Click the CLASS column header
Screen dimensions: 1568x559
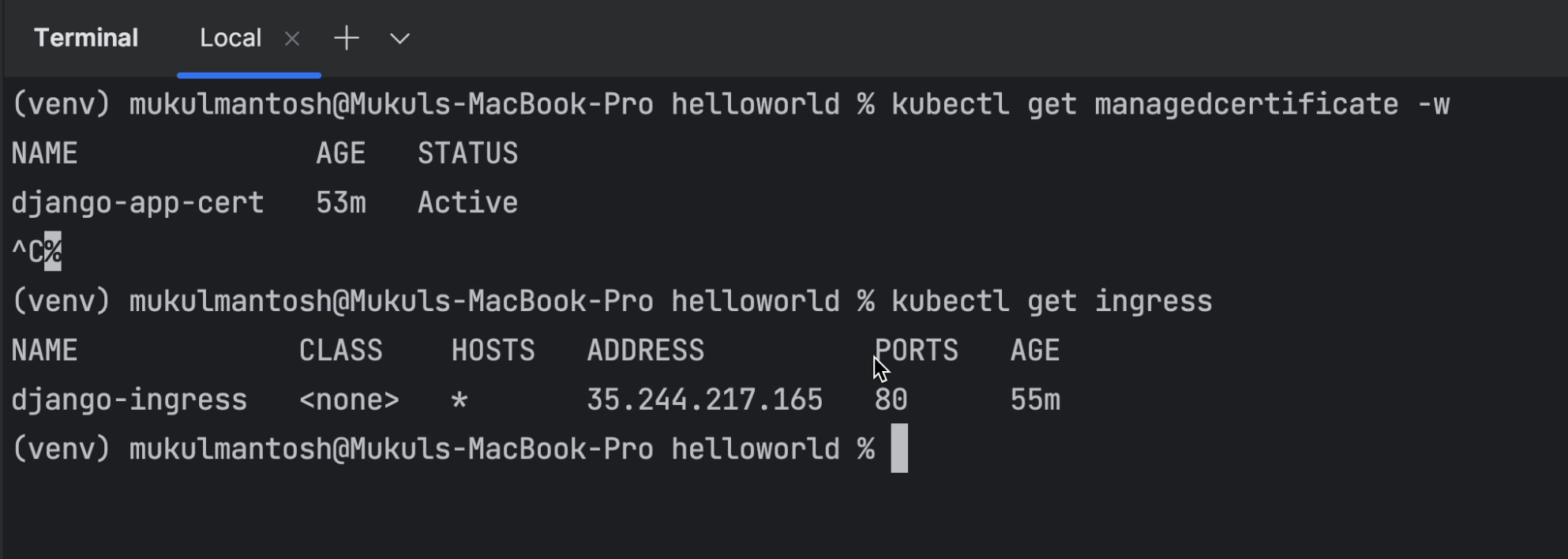coord(340,351)
